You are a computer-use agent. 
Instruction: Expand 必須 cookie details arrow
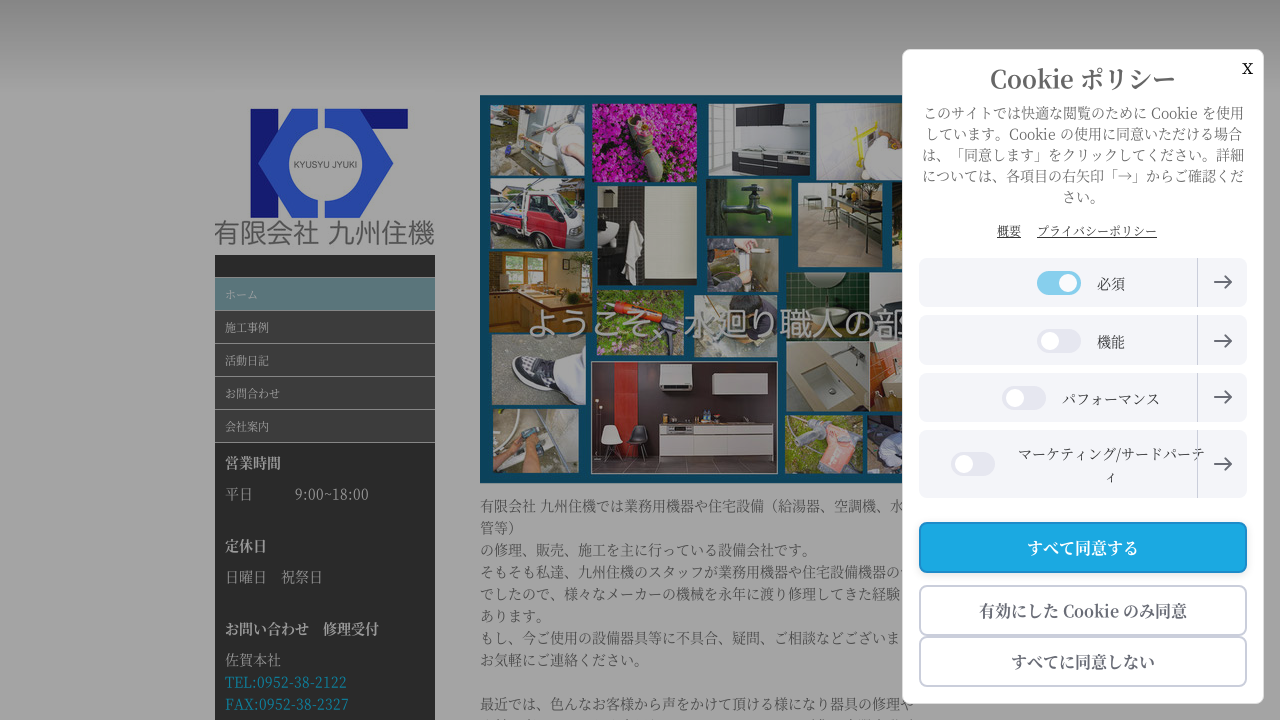click(x=1222, y=283)
